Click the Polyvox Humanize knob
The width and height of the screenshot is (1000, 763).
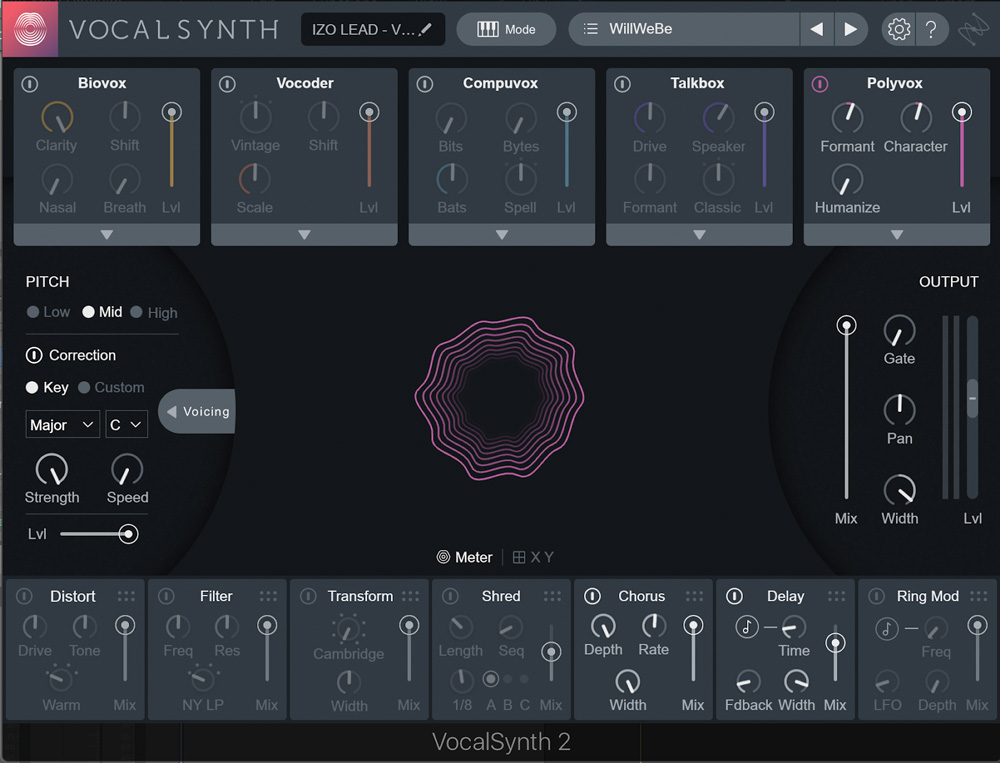tap(847, 179)
